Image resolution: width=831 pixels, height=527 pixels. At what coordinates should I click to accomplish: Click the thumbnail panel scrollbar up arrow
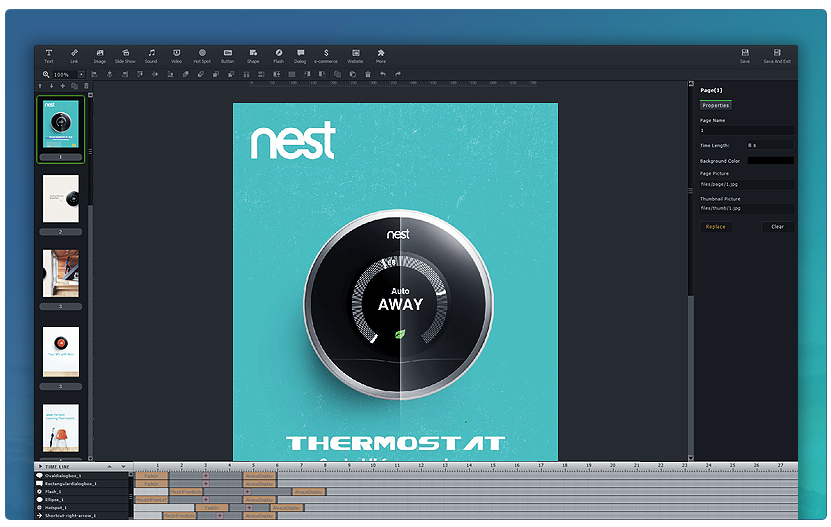click(x=90, y=95)
